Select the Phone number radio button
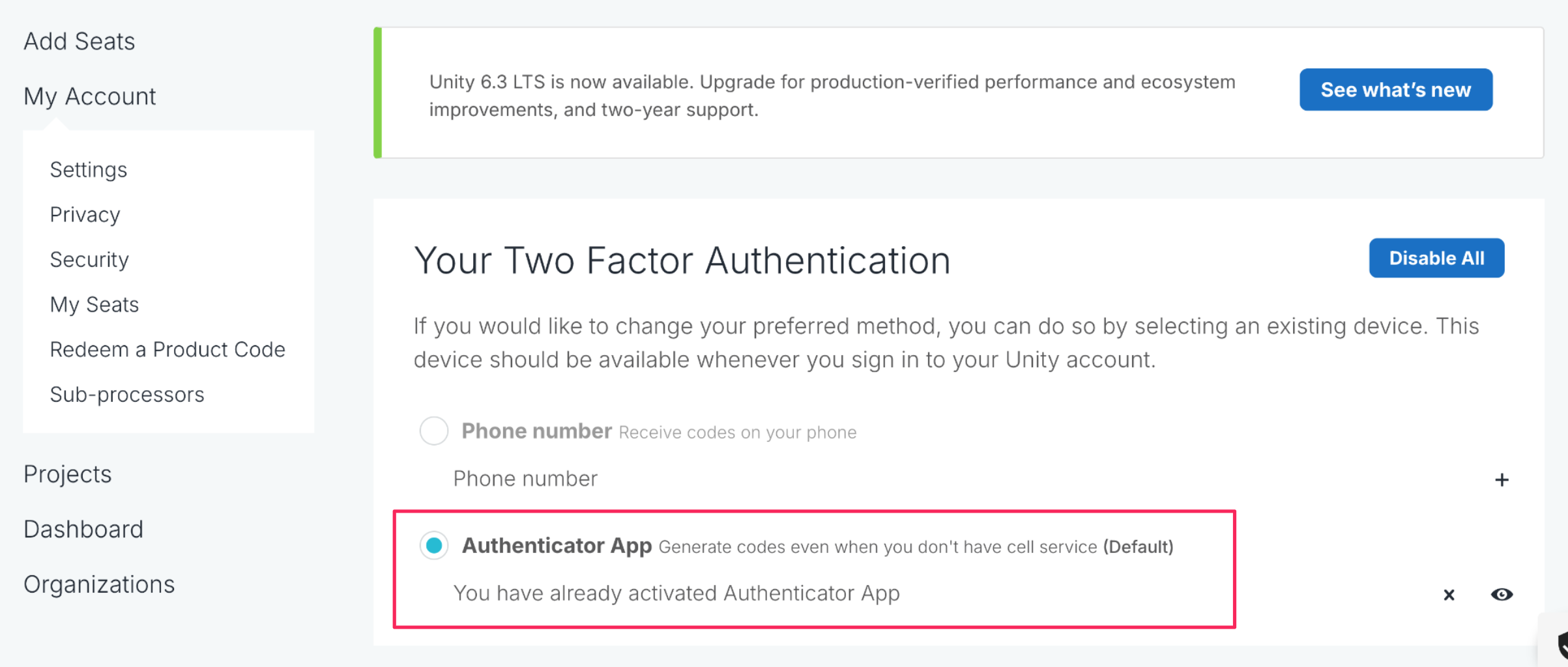 (434, 431)
